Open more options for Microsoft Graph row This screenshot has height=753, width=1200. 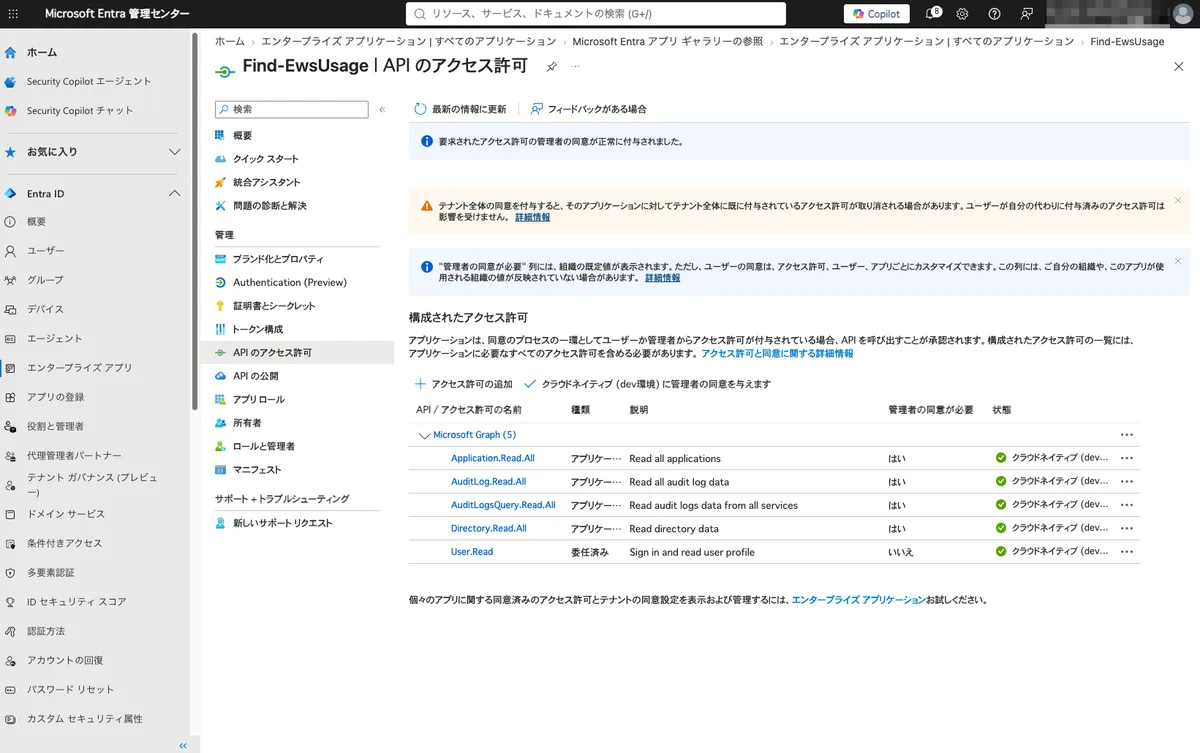click(1127, 435)
